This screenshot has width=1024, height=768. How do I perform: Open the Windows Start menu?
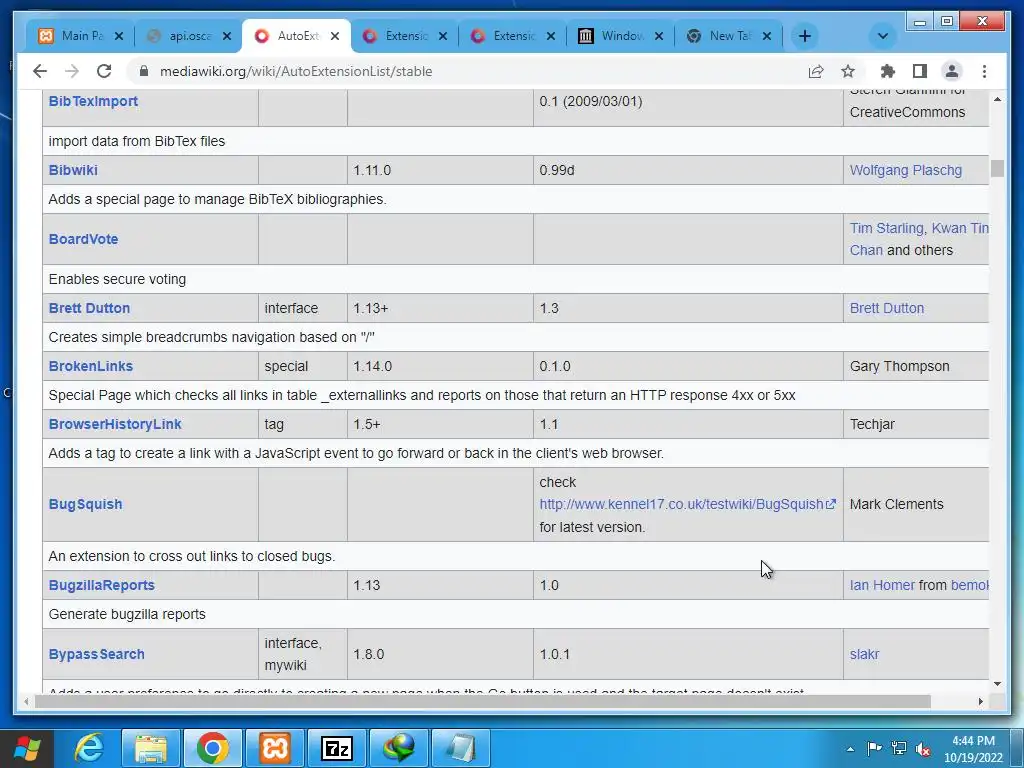(27, 748)
